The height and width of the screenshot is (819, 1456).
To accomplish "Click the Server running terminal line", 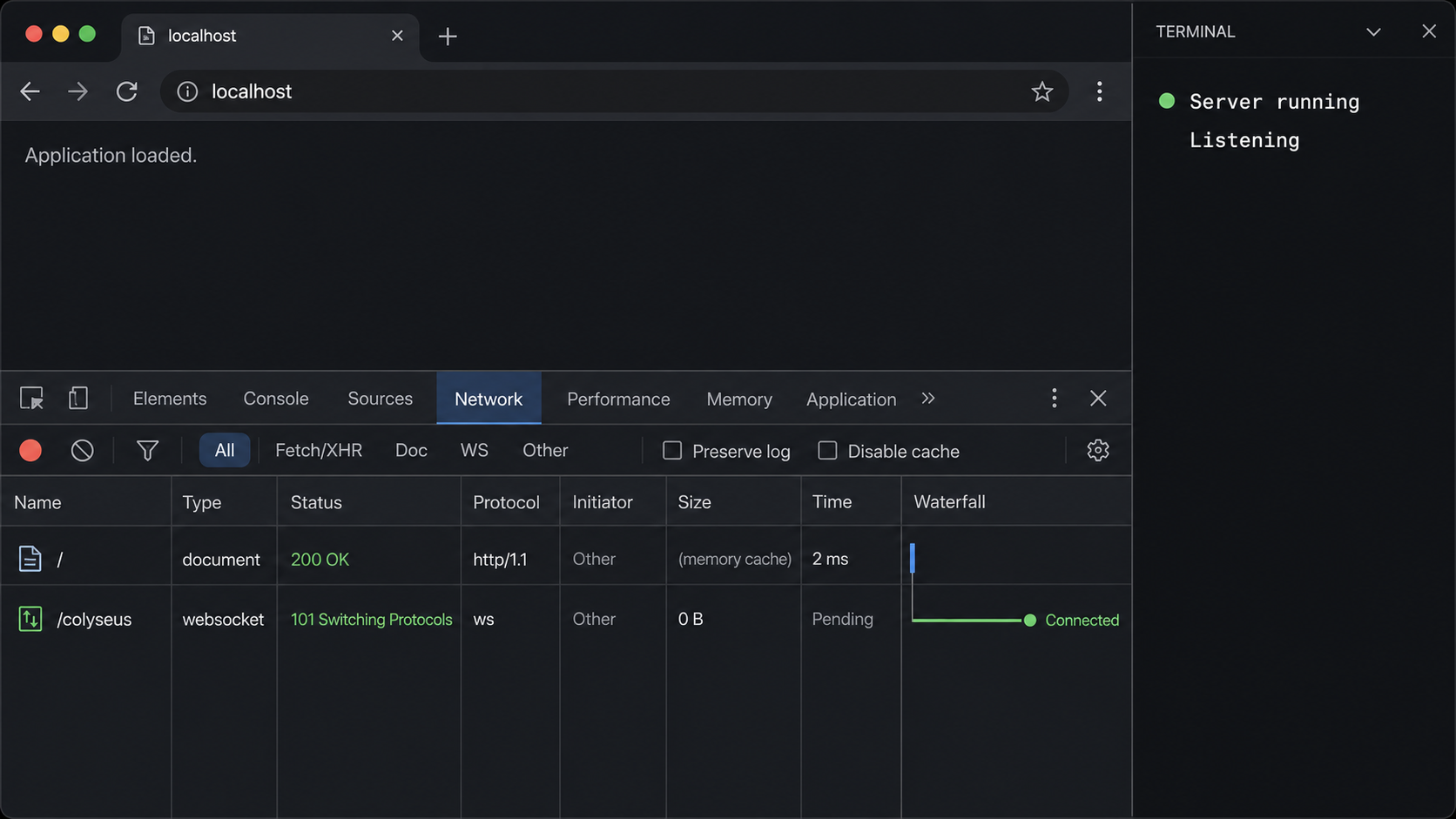I will 1274,102.
